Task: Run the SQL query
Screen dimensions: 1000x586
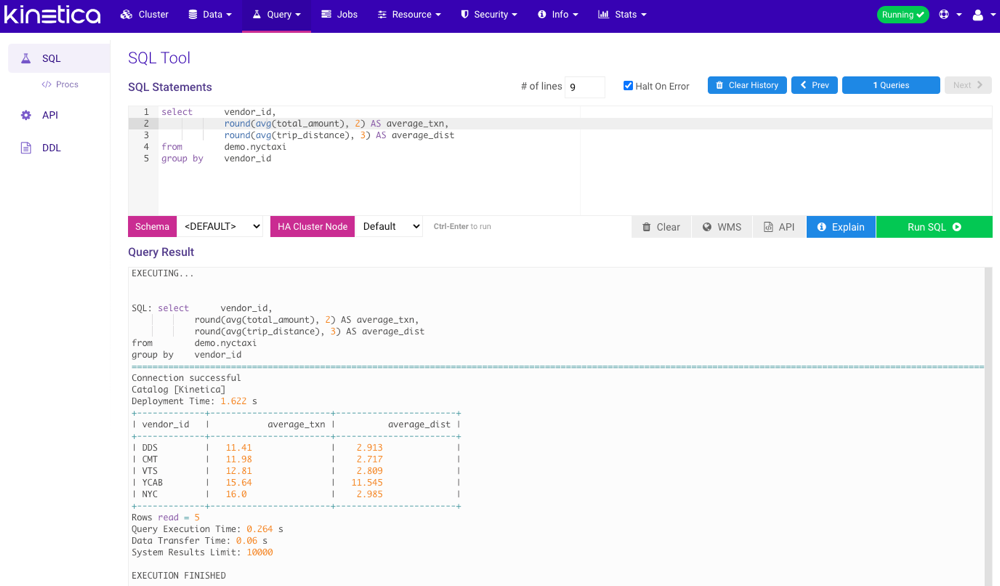Action: [x=933, y=226]
